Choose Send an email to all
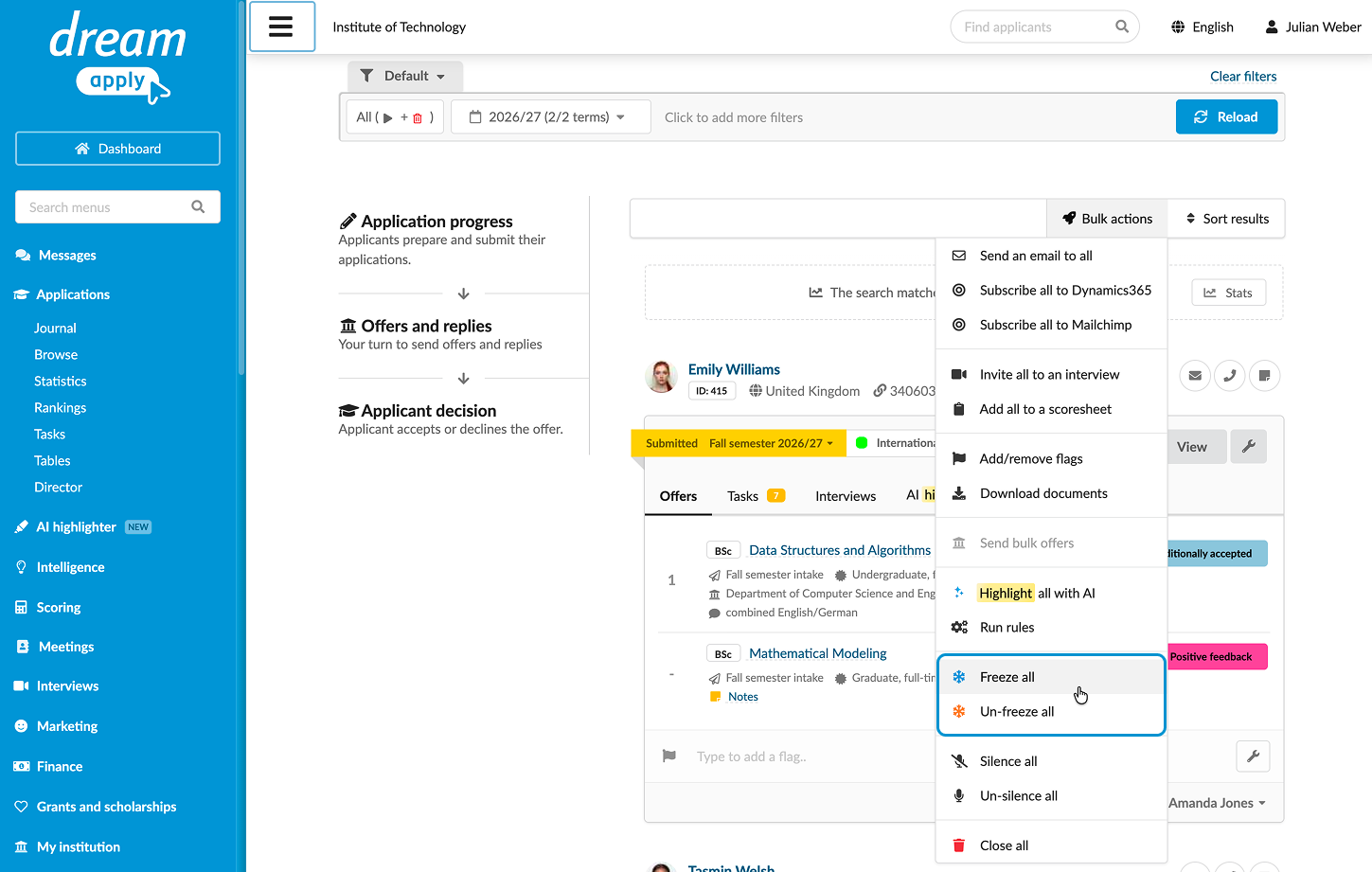1372x872 pixels. tap(1051, 256)
